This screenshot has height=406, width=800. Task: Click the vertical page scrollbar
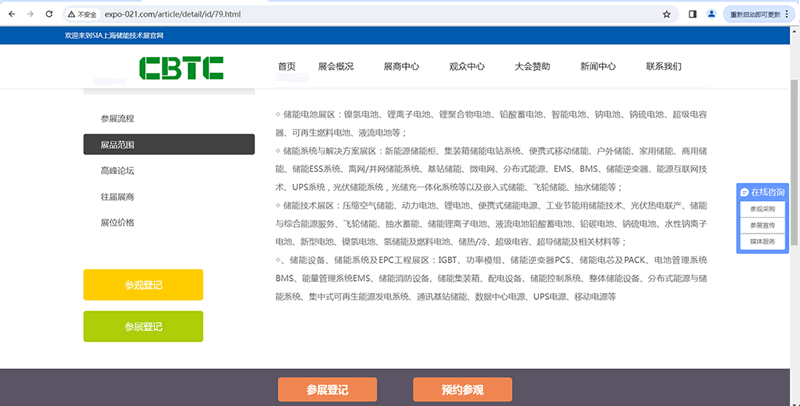[794, 150]
